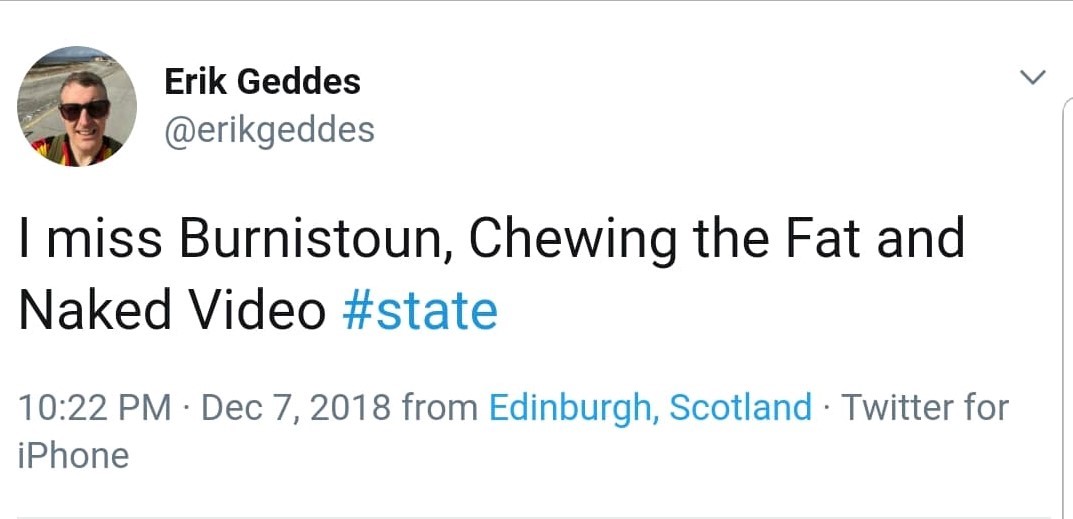Image resolution: width=1073 pixels, height=519 pixels.
Task: Click the word iPhone on the last line
Action: click(x=74, y=456)
